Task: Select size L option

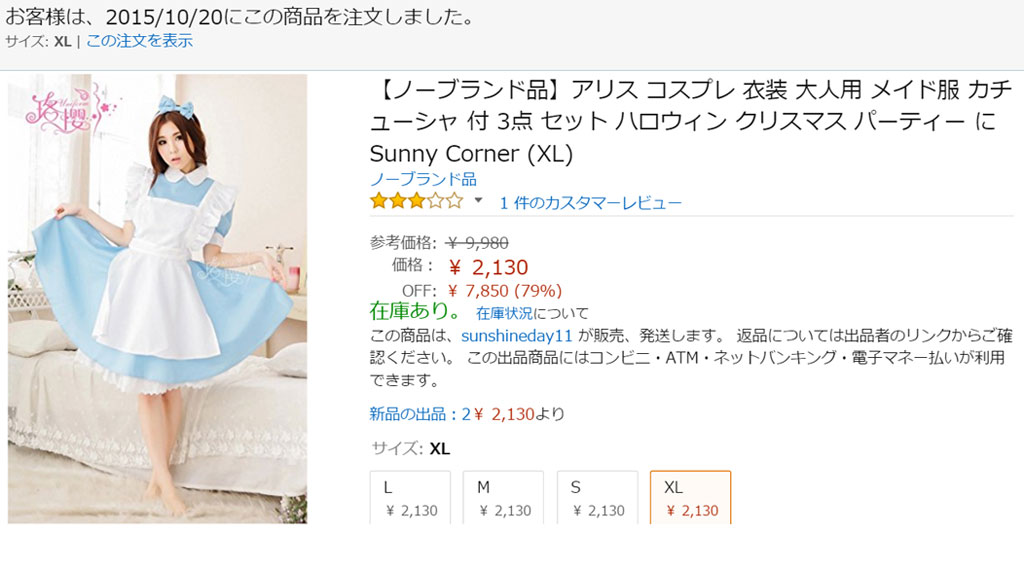Action: [x=410, y=498]
